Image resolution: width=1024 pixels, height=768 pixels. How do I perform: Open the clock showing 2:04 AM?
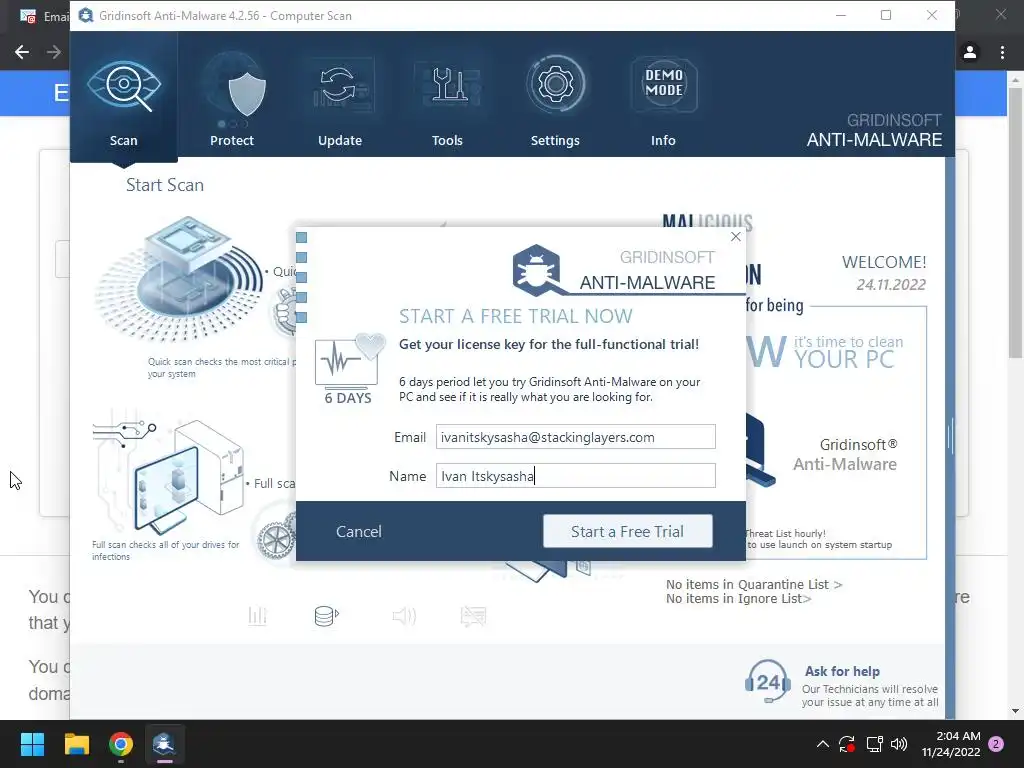951,744
